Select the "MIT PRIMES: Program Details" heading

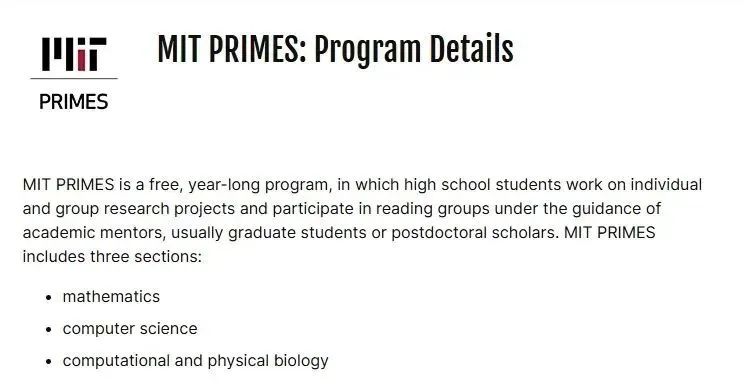[335, 49]
